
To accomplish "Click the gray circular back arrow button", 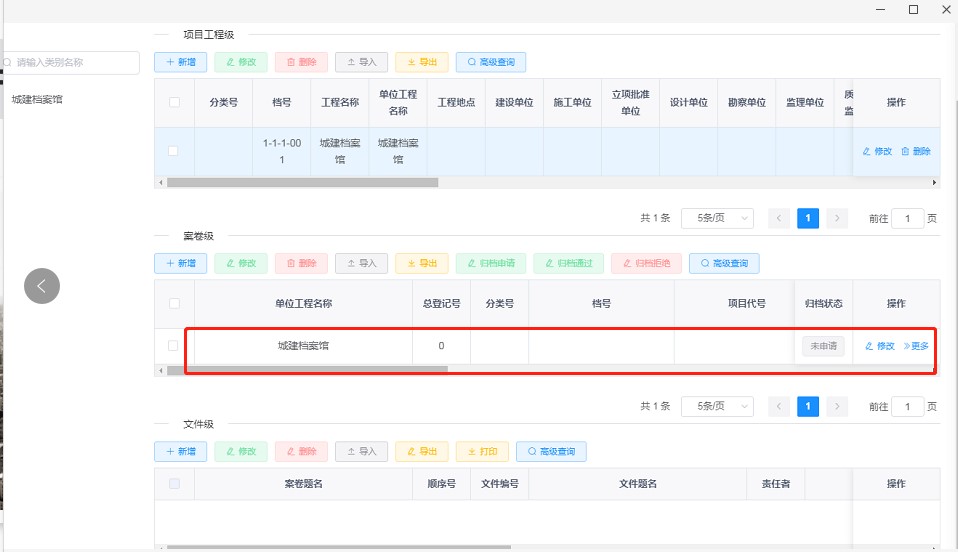I will pyautogui.click(x=42, y=285).
